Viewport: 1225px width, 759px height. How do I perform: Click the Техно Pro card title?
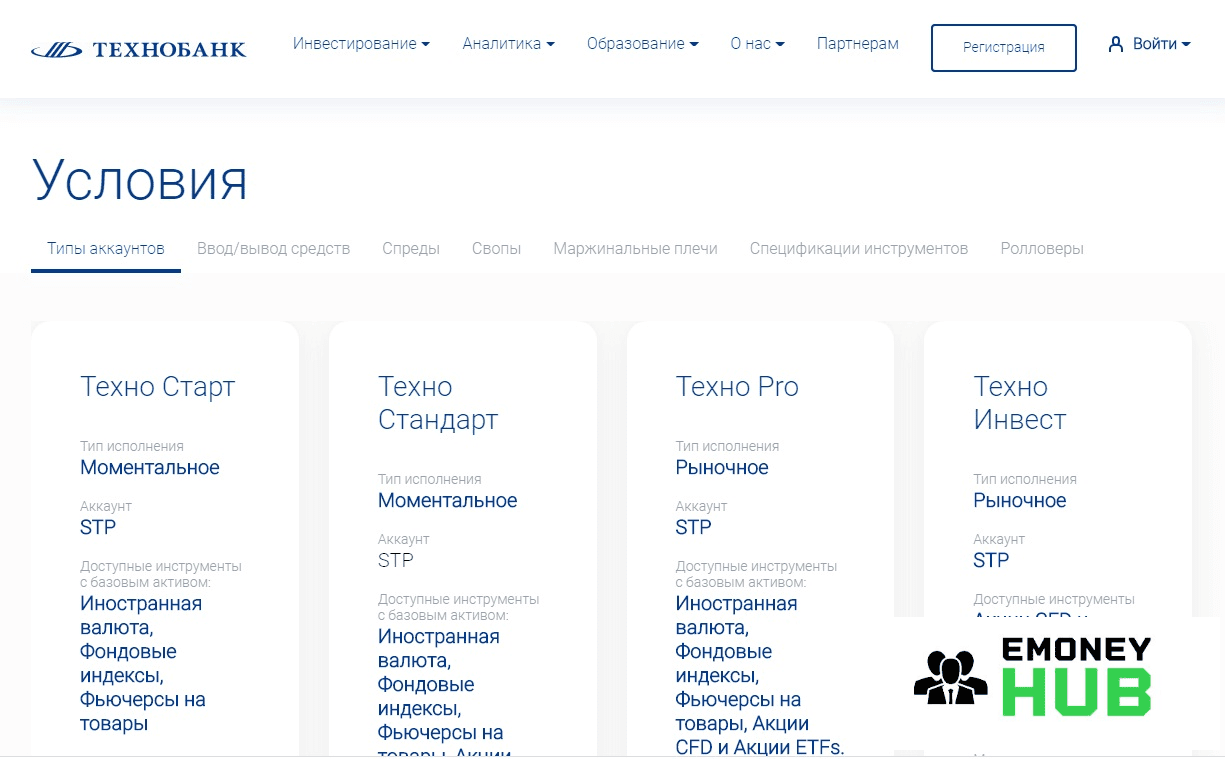point(737,387)
